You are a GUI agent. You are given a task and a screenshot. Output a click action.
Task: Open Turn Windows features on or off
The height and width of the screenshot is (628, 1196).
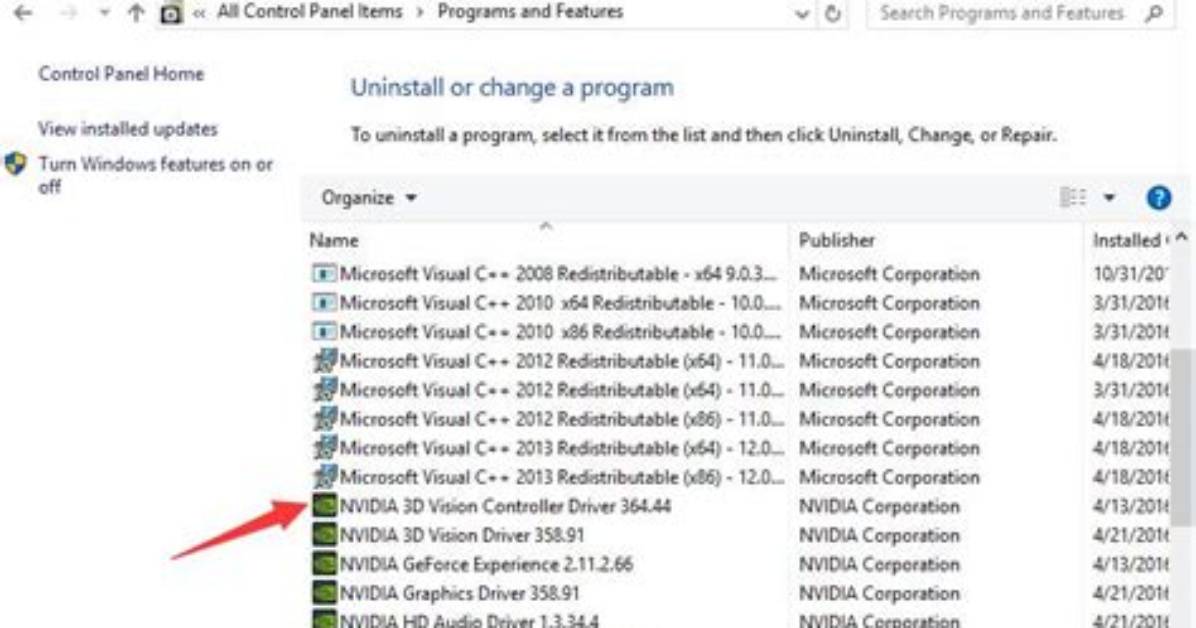click(x=155, y=175)
